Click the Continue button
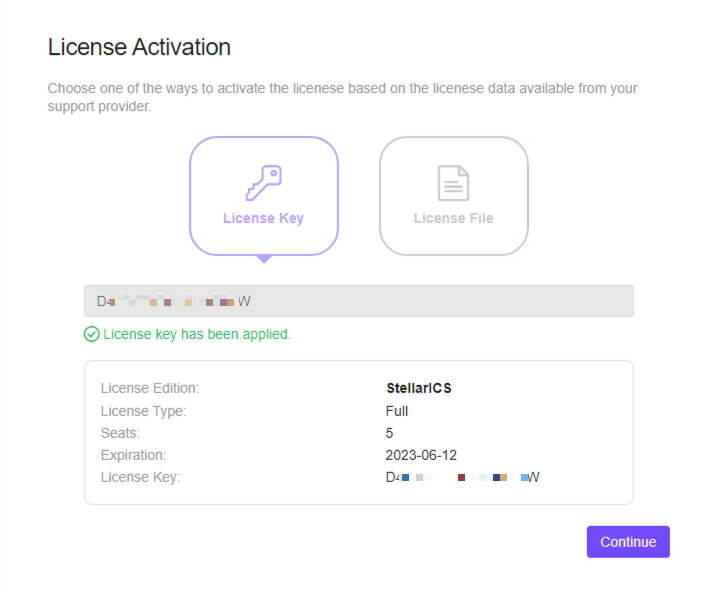716x589 pixels. pos(628,542)
